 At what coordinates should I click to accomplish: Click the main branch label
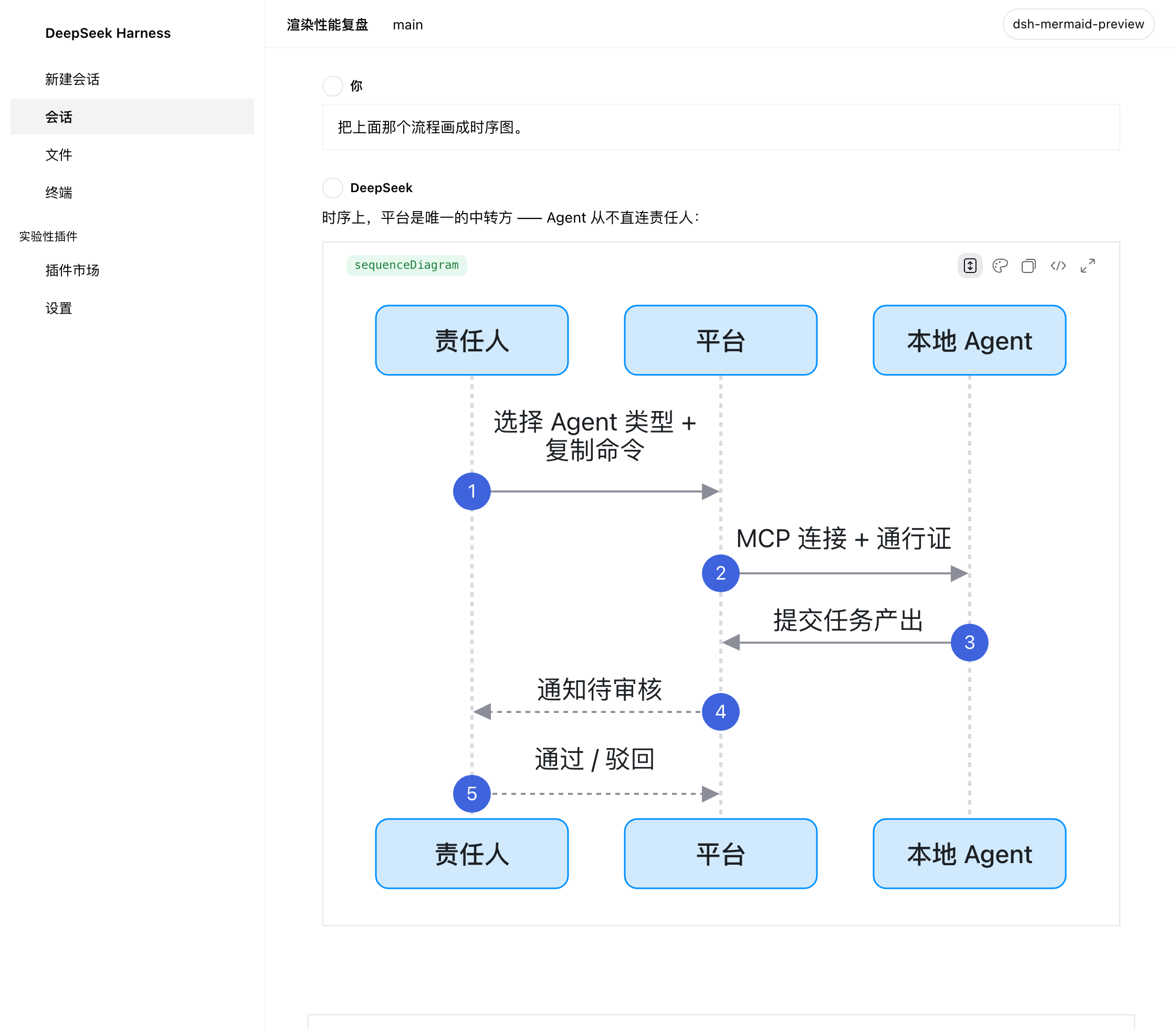pyautogui.click(x=408, y=25)
